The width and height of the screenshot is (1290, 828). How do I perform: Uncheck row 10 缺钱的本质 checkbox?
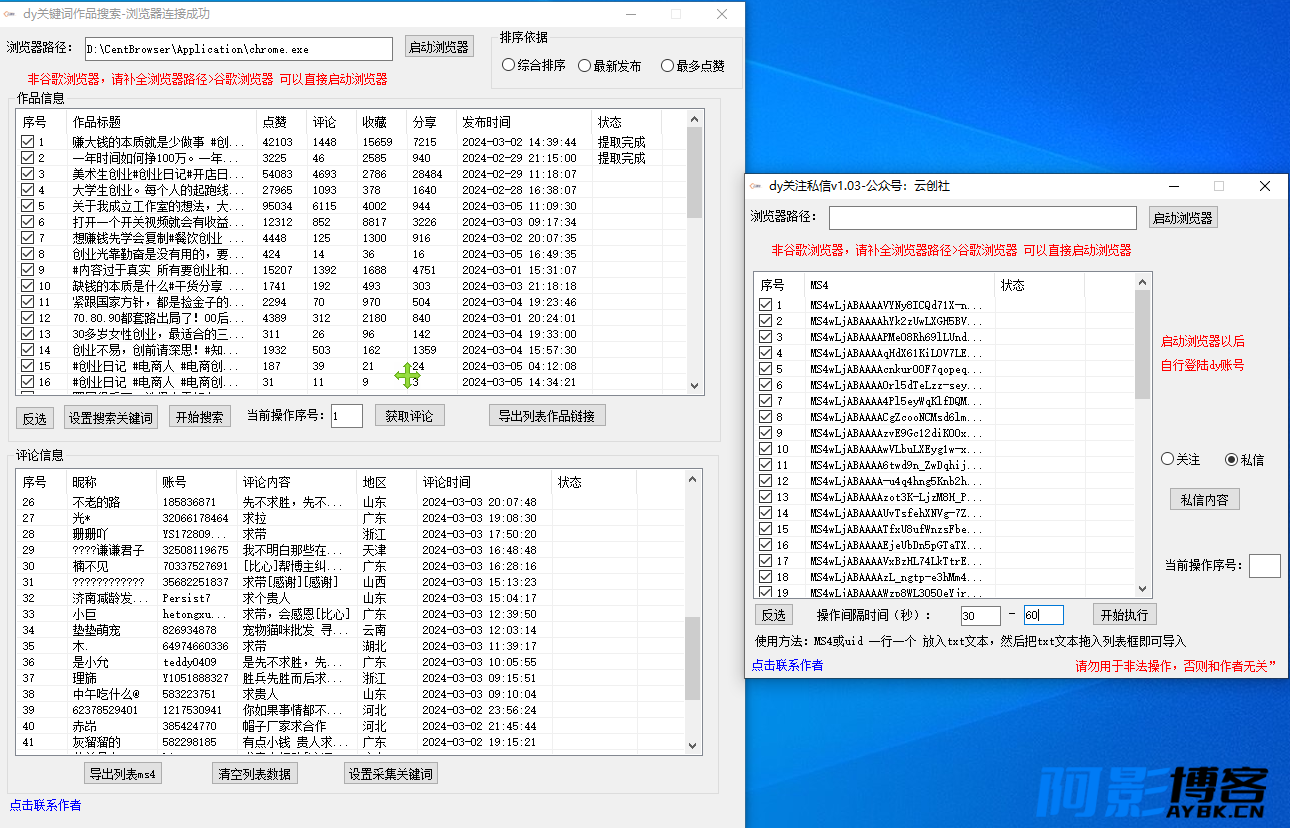coord(27,286)
